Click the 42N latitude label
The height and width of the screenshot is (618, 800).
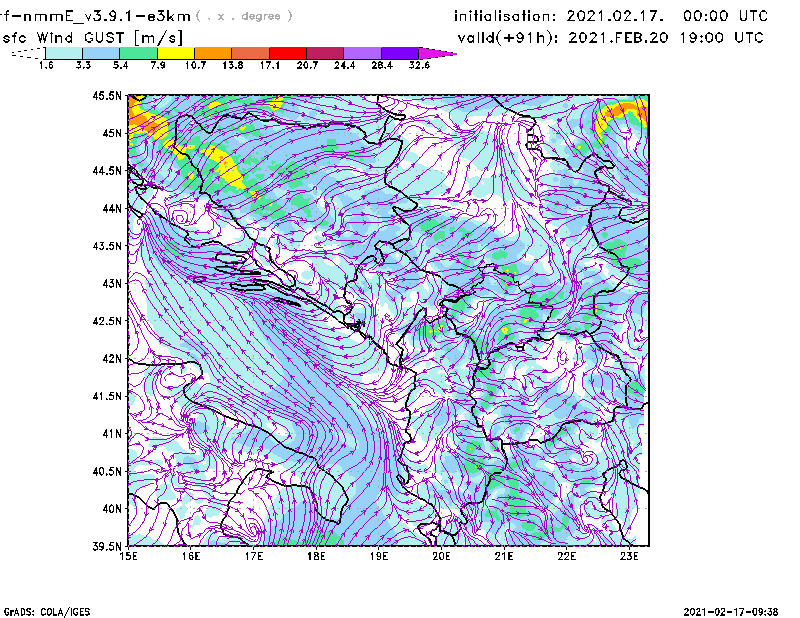[x=112, y=359]
